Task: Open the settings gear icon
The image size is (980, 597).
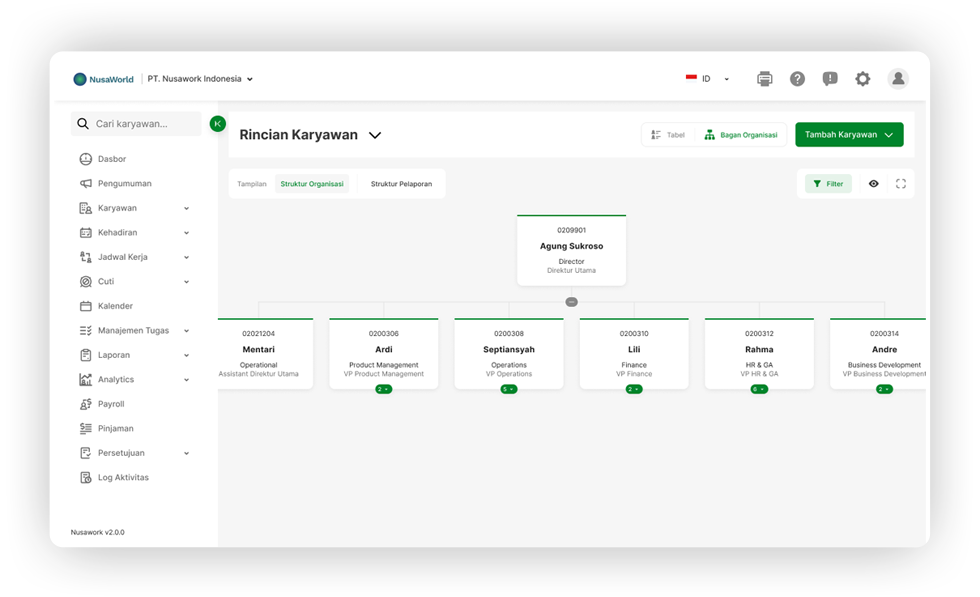Action: [862, 79]
